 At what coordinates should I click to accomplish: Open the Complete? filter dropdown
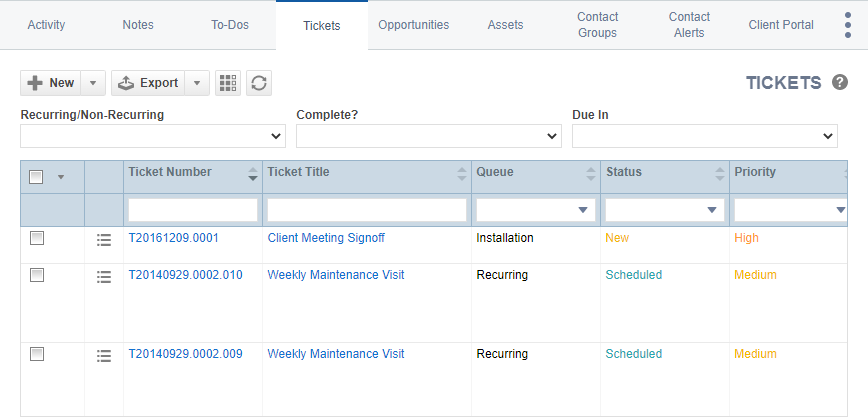pos(429,136)
